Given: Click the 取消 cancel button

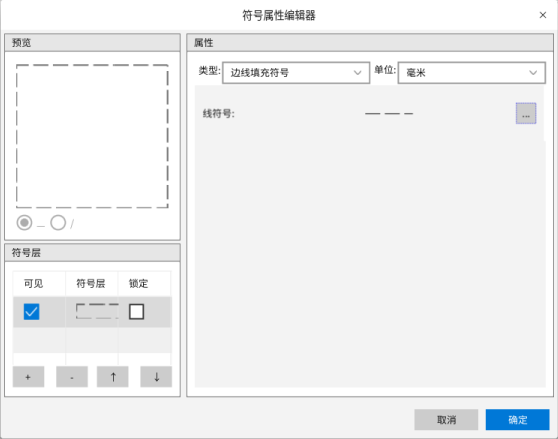Looking at the screenshot, I should [x=446, y=420].
